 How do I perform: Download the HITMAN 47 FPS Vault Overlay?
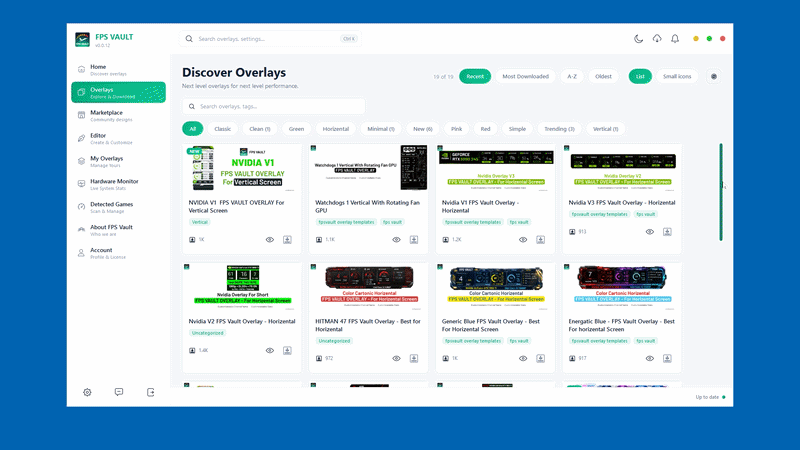(x=414, y=359)
